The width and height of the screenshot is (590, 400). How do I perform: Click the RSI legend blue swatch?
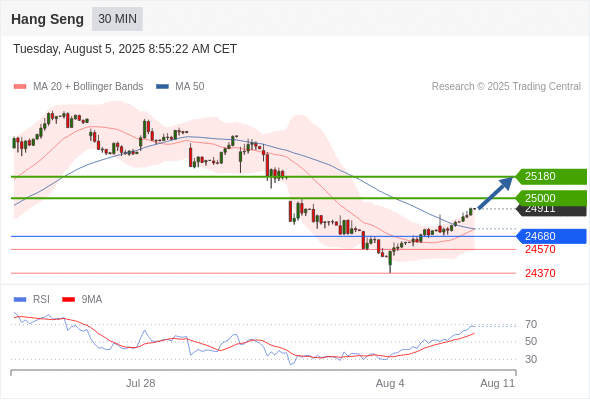[20, 300]
